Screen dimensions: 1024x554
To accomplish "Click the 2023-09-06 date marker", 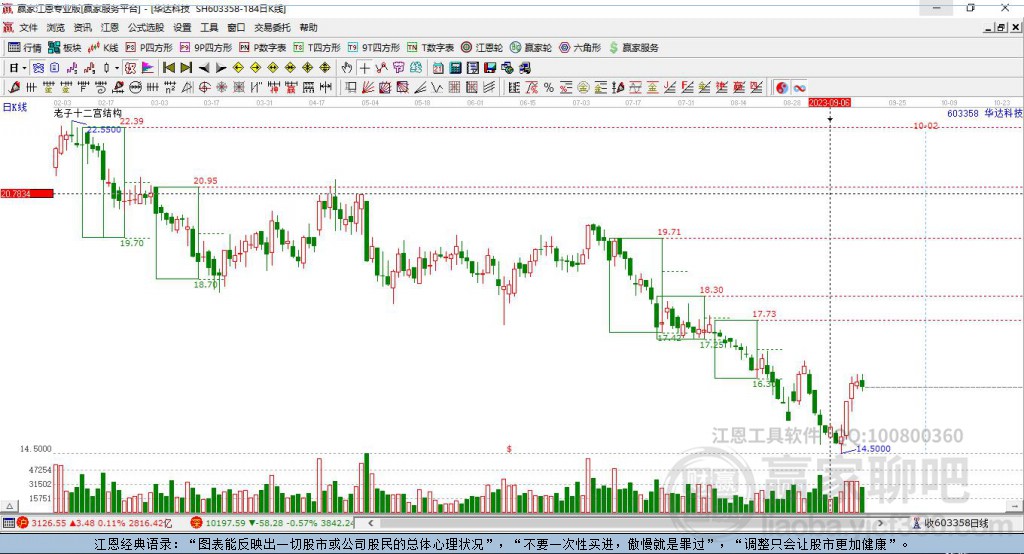I will pyautogui.click(x=829, y=103).
